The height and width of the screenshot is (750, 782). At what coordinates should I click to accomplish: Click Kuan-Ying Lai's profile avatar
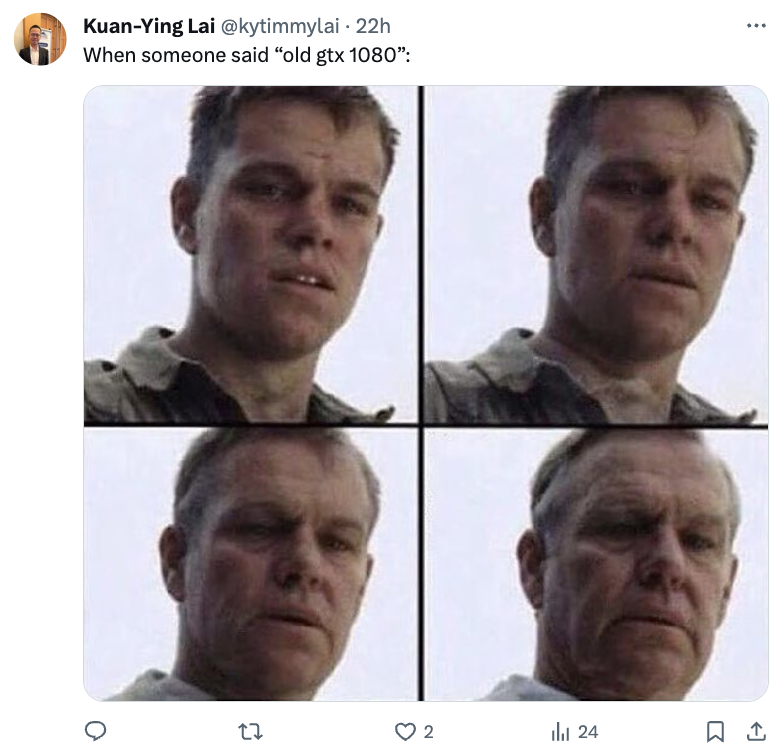tap(39, 39)
